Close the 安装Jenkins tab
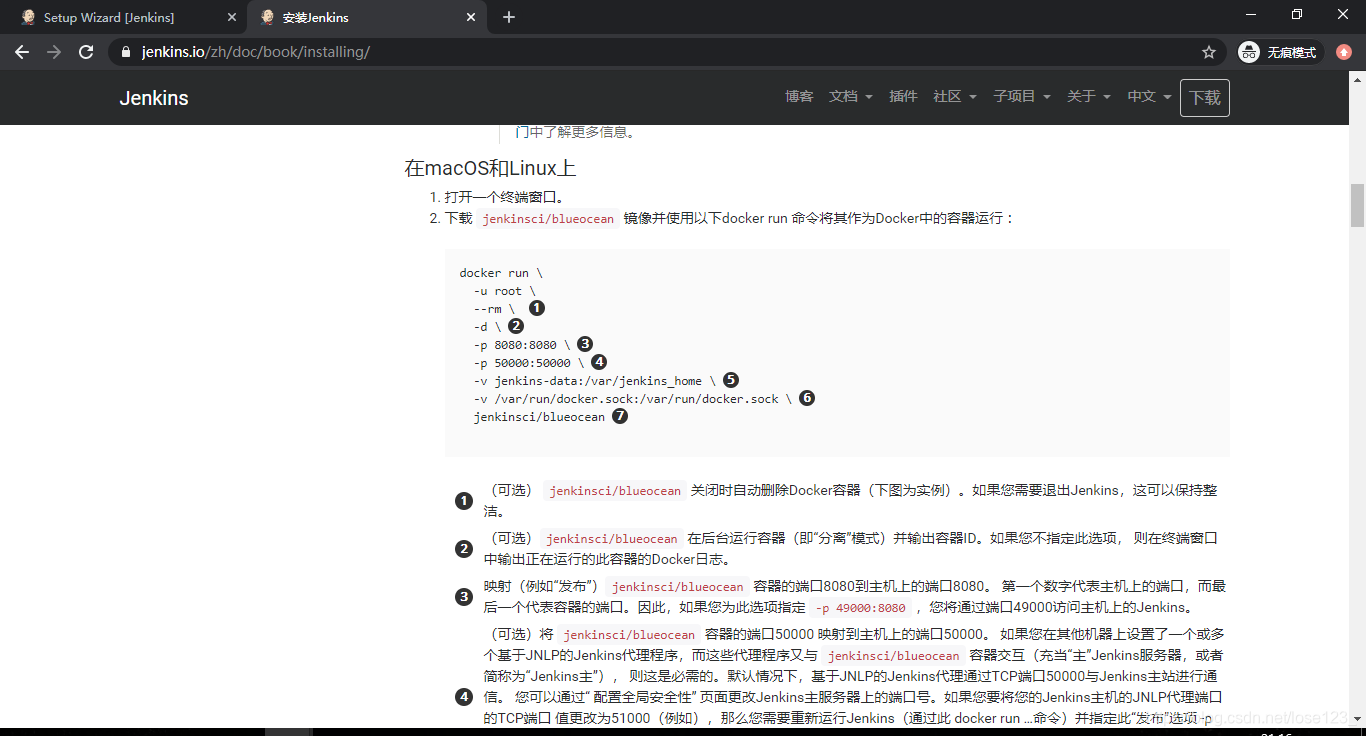 pyautogui.click(x=469, y=18)
